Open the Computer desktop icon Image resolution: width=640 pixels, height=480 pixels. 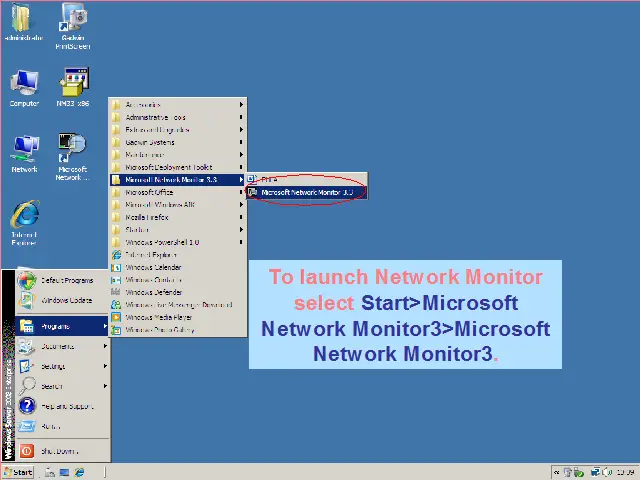24,85
